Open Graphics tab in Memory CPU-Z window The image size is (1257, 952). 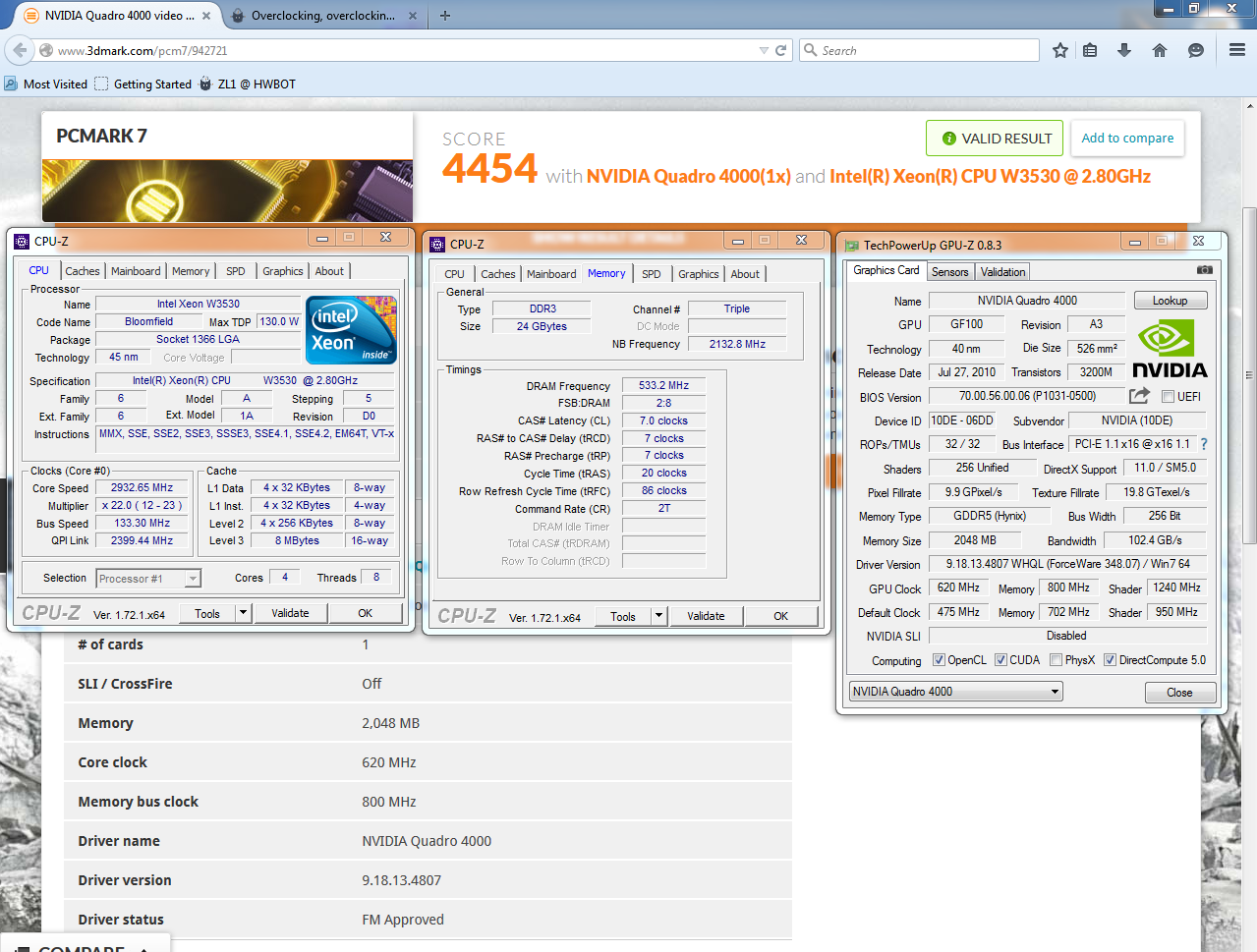coord(699,274)
